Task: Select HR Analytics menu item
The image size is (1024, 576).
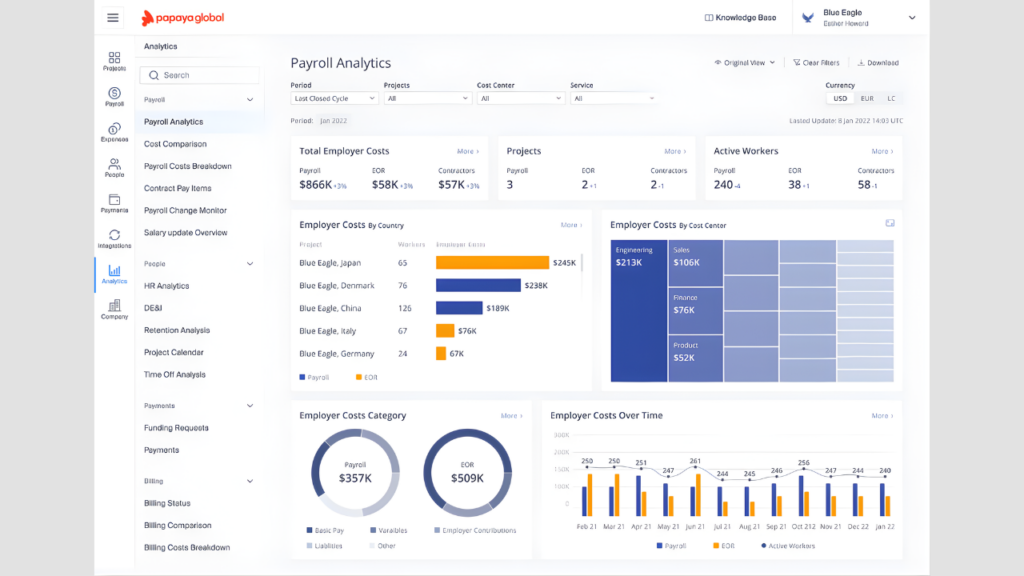Action: click(x=166, y=286)
